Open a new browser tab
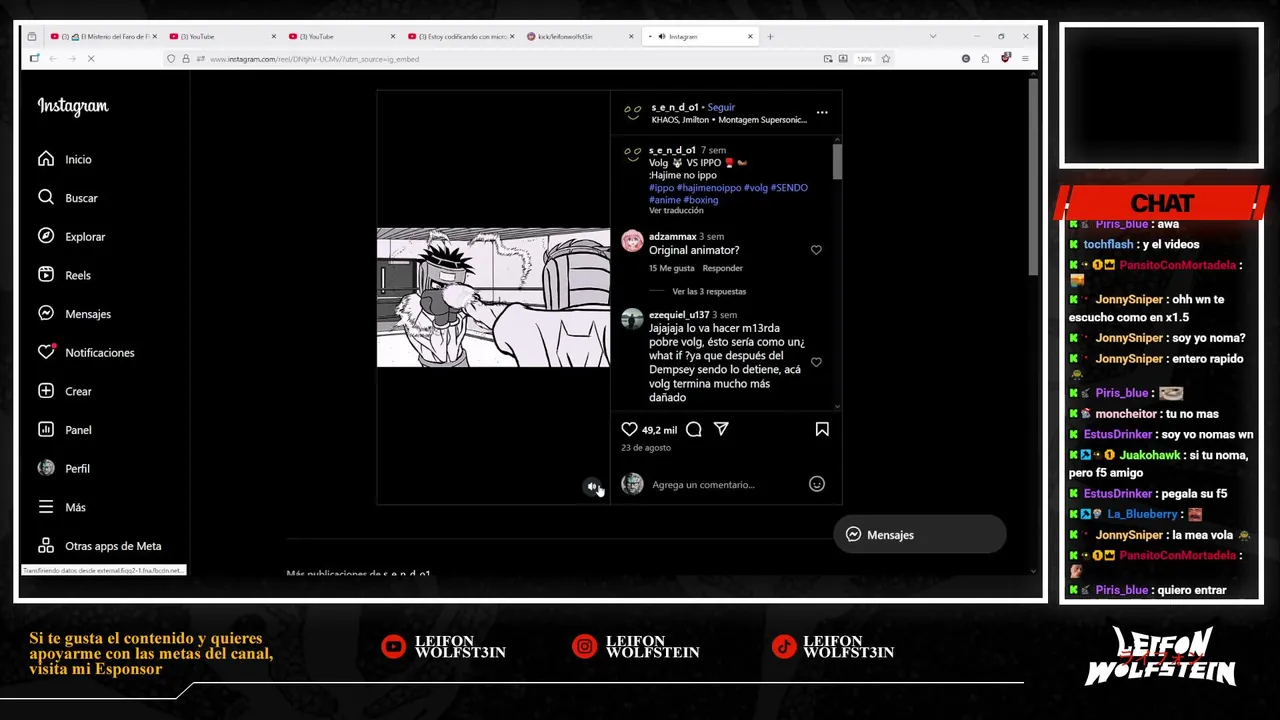Viewport: 1280px width, 720px height. 770,36
